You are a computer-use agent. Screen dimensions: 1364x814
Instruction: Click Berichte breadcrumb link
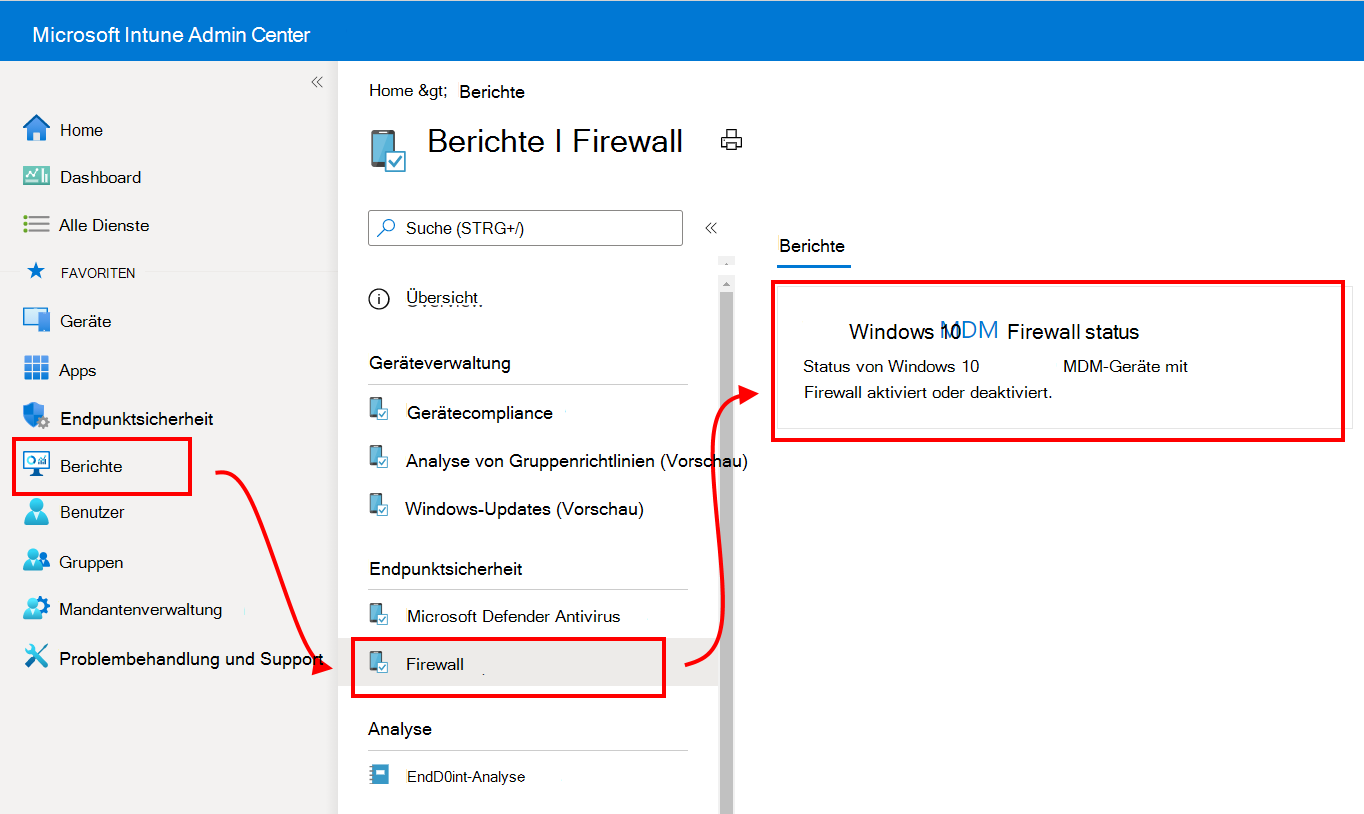point(492,91)
